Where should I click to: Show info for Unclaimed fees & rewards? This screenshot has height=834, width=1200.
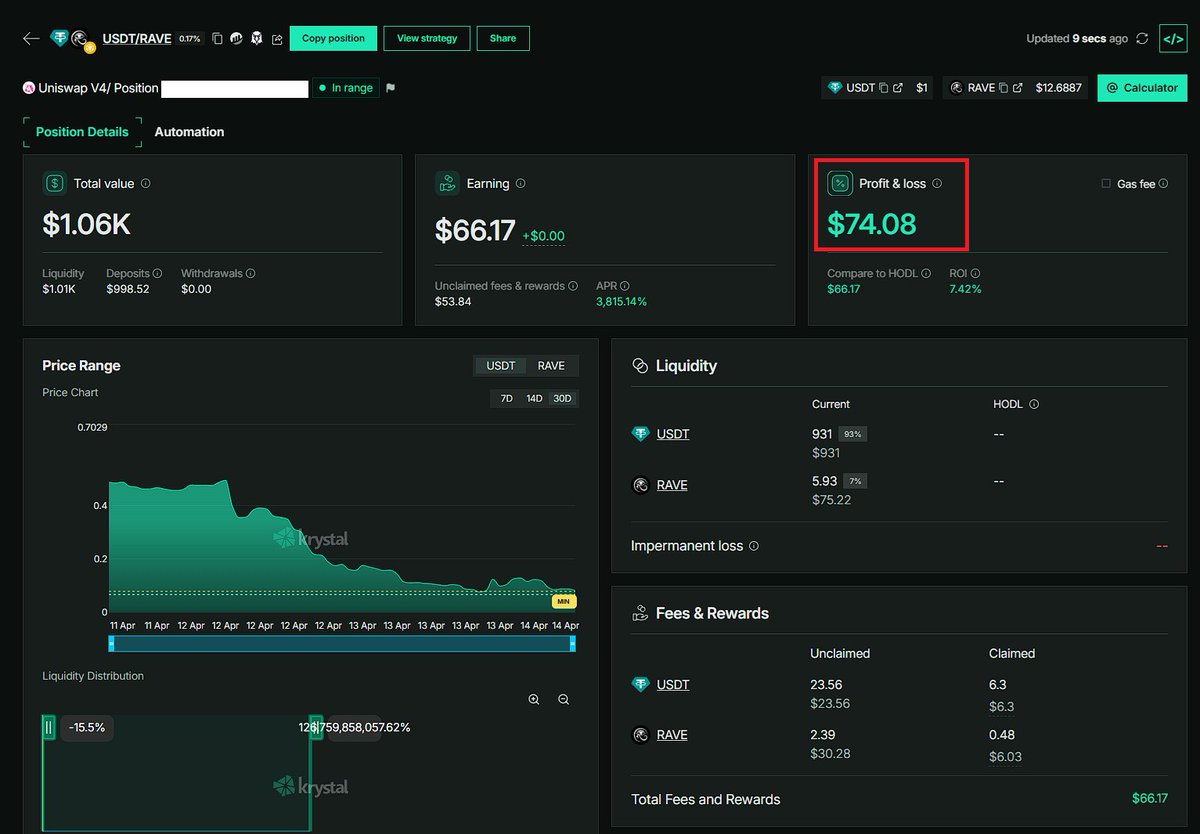point(573,286)
